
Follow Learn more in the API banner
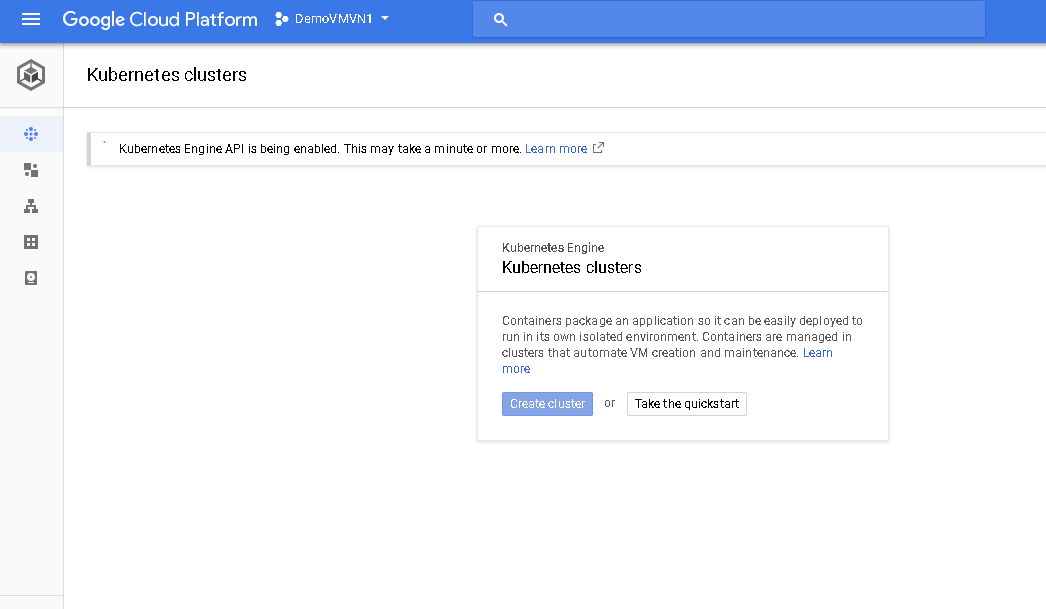pos(556,149)
